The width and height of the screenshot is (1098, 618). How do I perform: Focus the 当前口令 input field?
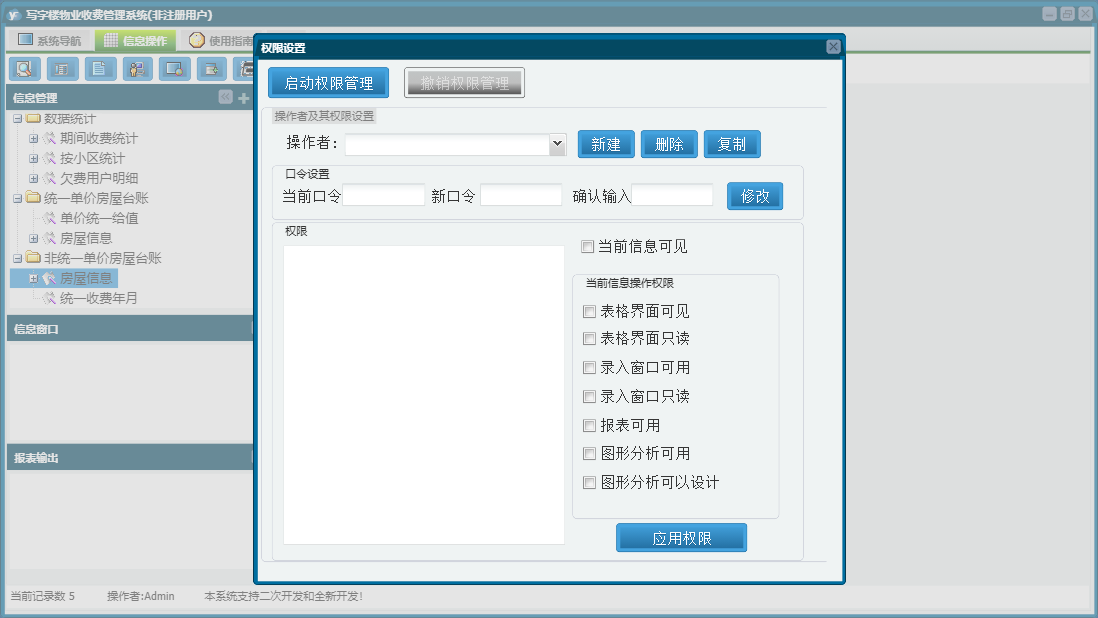click(383, 195)
